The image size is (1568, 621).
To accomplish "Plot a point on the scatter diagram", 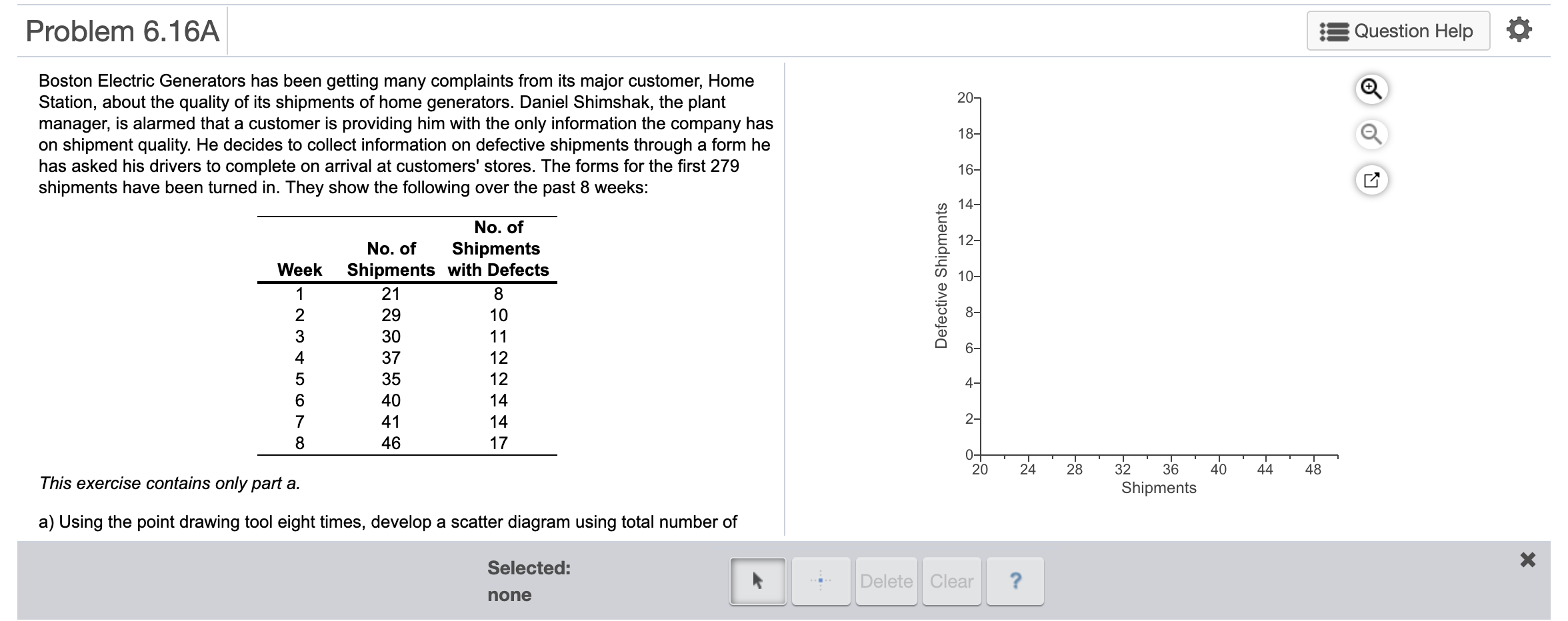I will point(1133,300).
